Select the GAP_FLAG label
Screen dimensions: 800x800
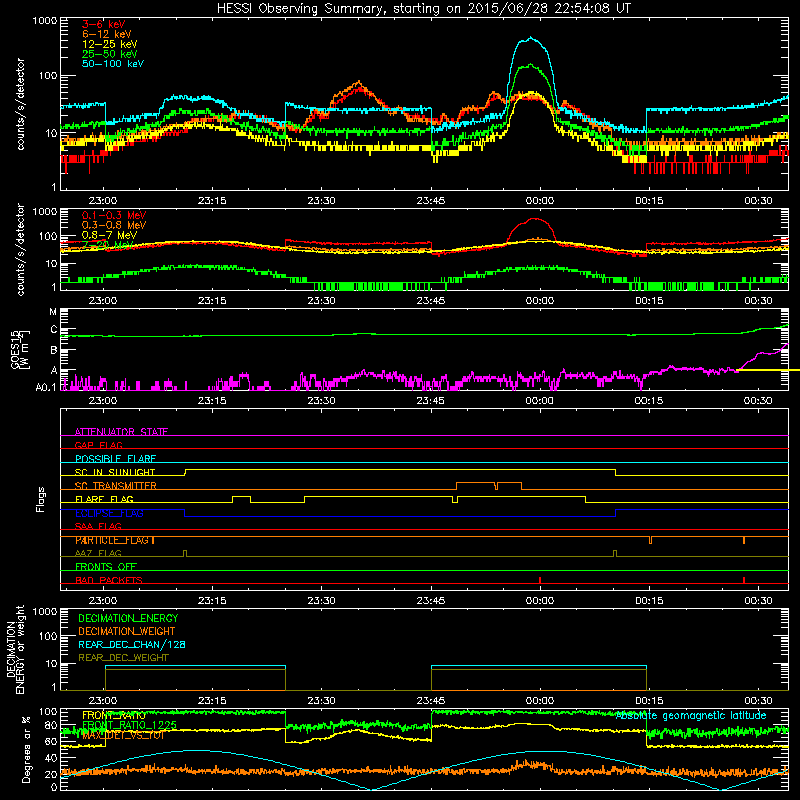click(x=98, y=445)
